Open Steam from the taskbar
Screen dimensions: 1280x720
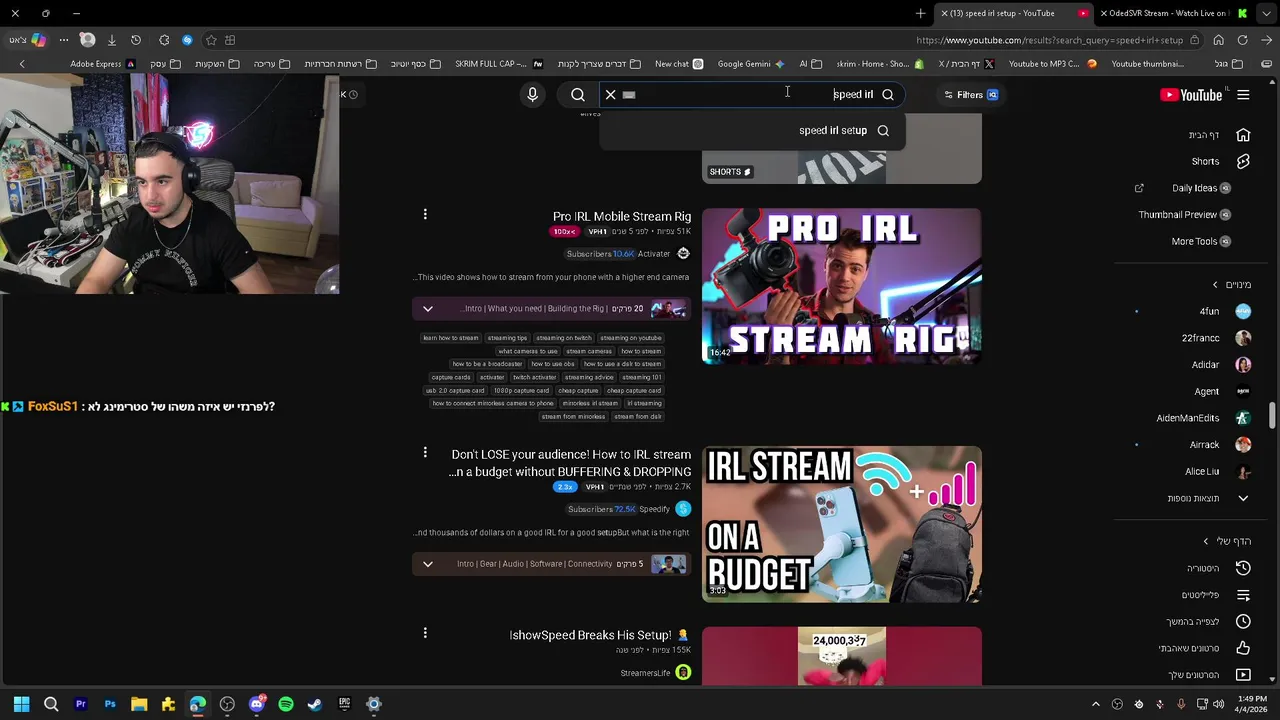click(315, 704)
